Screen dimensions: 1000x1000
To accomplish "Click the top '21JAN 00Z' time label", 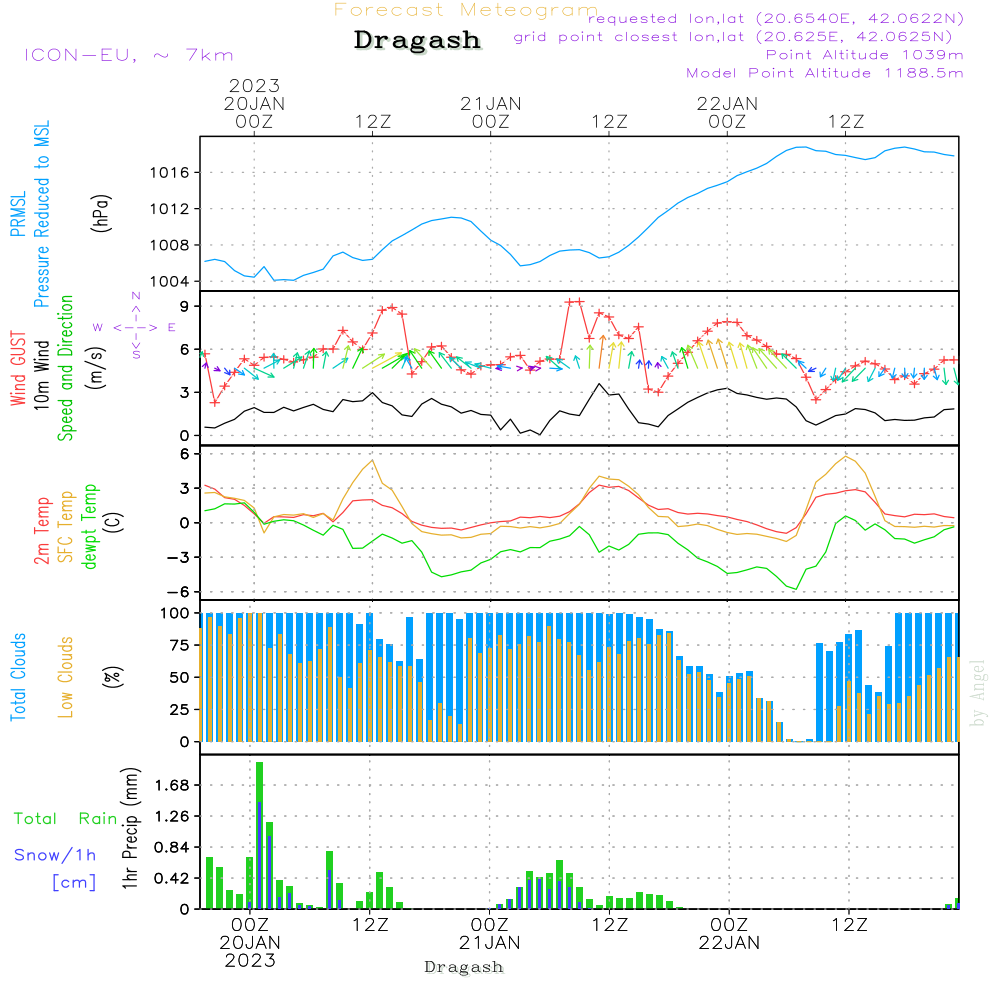I will [x=491, y=112].
